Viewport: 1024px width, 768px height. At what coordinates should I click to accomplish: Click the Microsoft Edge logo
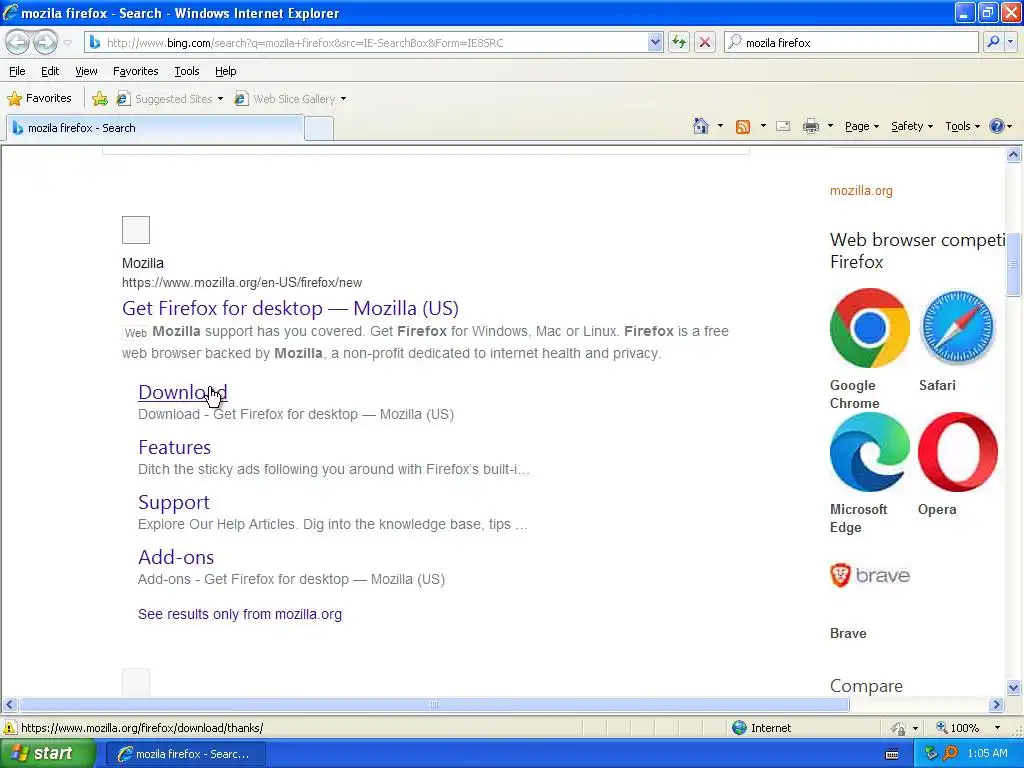pos(869,452)
